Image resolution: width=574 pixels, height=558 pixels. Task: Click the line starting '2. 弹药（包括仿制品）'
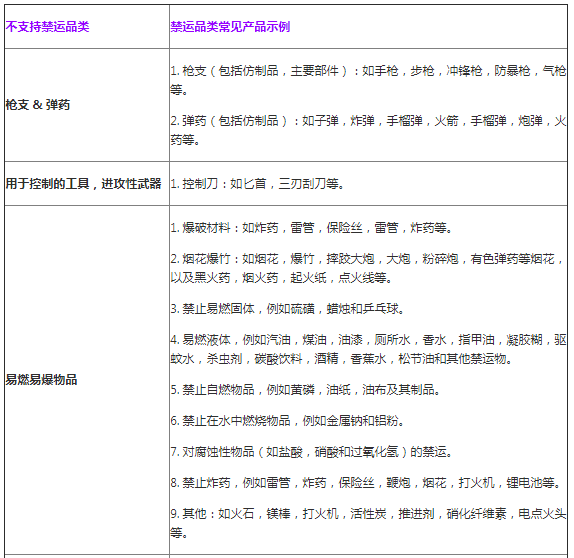point(368,130)
